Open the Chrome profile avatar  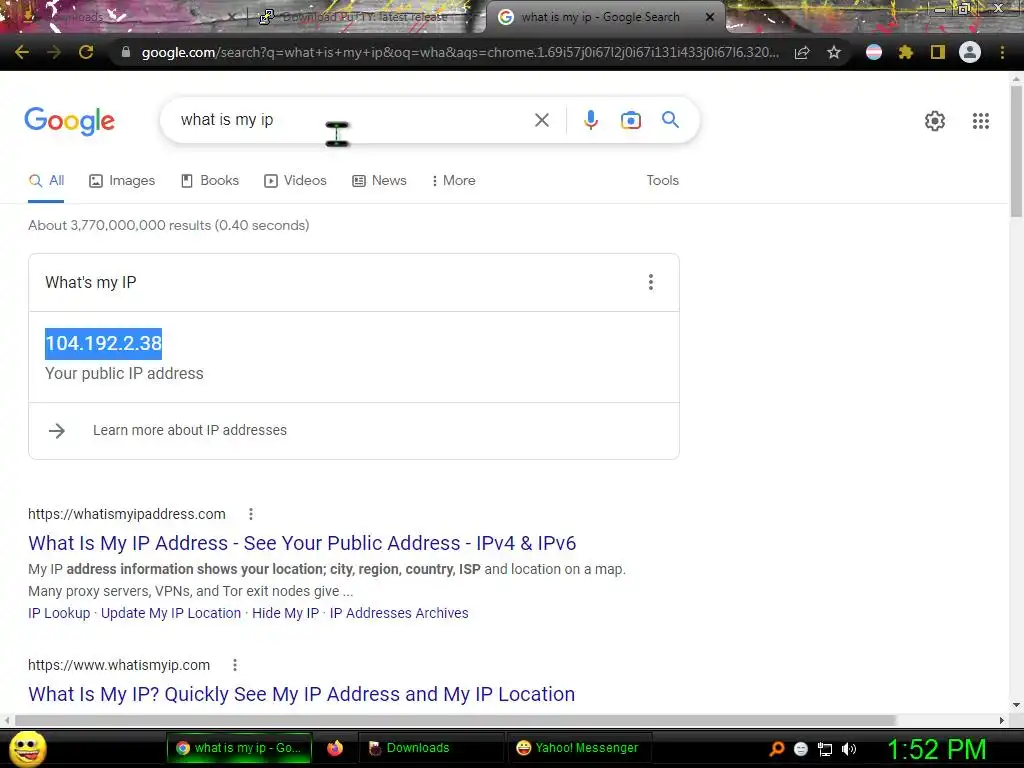tap(970, 52)
